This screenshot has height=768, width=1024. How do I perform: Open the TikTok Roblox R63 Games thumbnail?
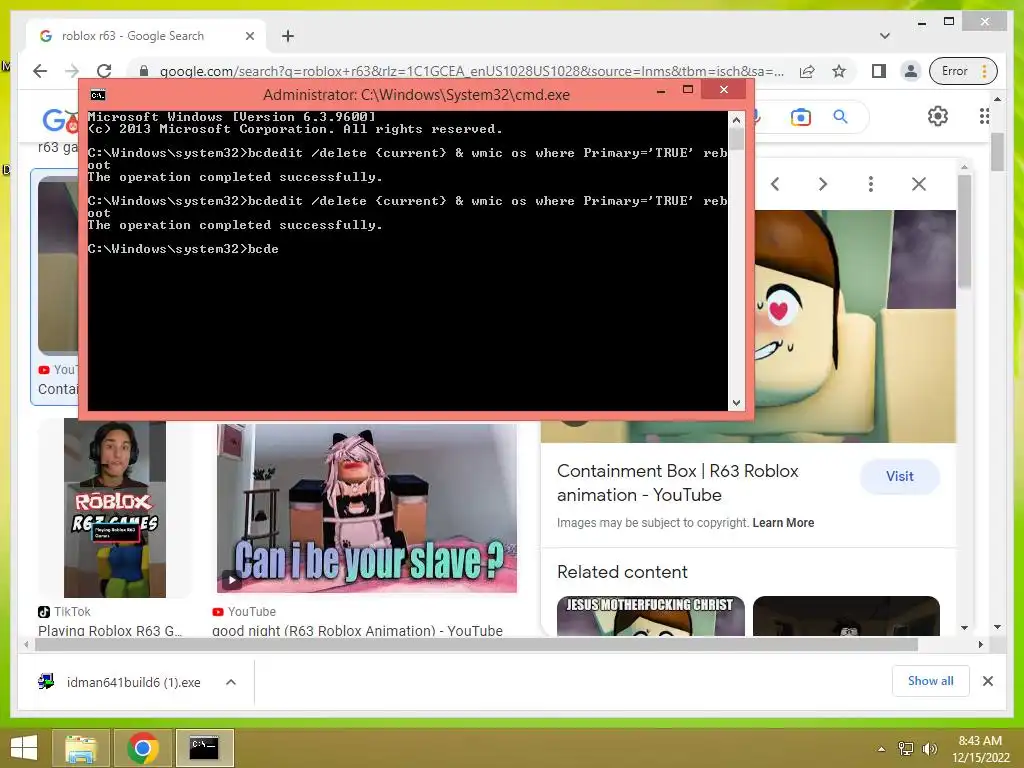coord(115,508)
